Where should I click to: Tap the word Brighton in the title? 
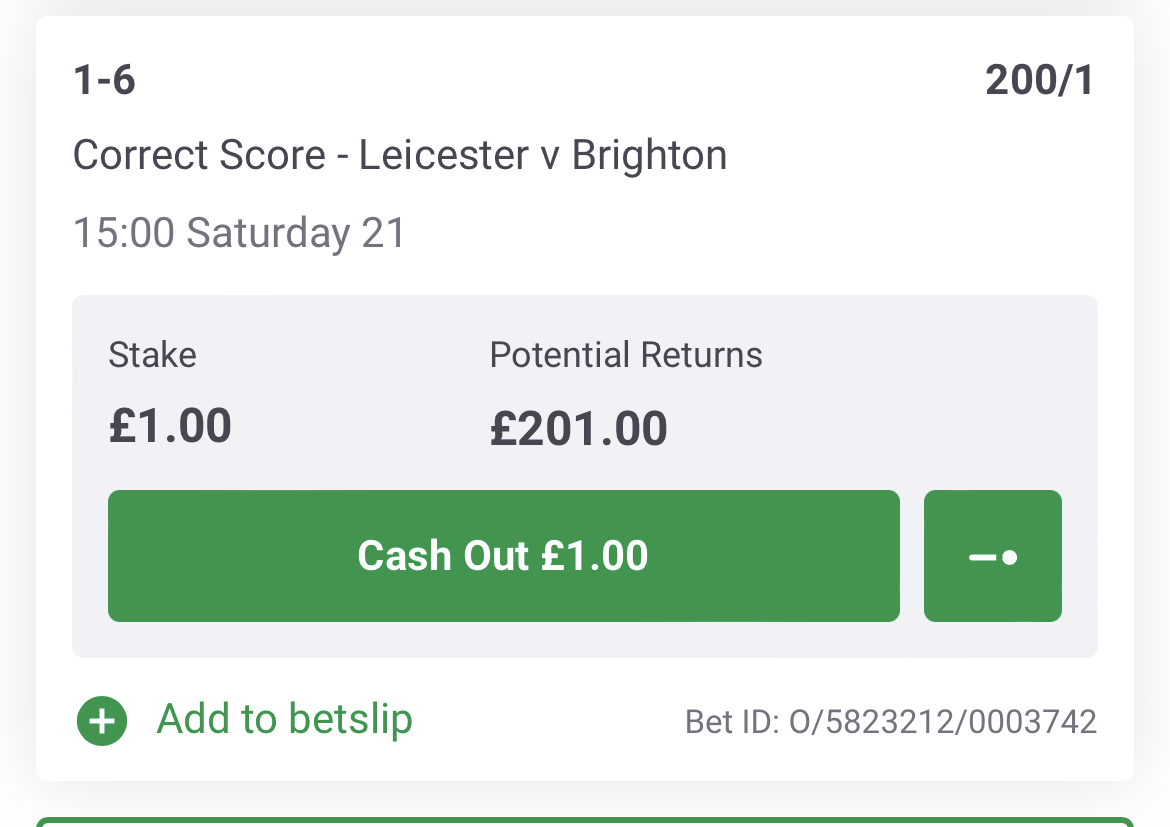click(649, 155)
